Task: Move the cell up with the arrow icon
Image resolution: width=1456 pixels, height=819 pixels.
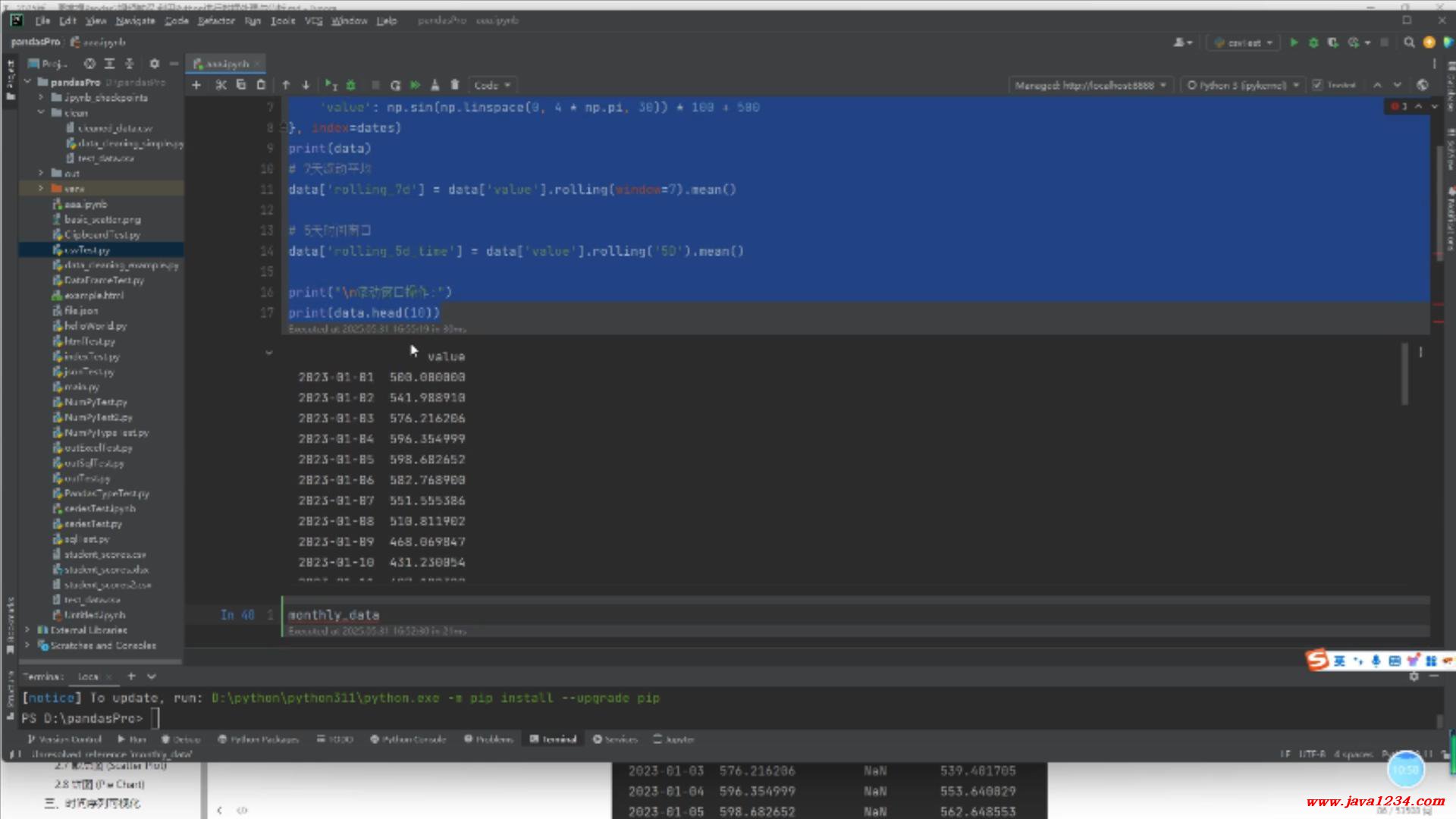Action: point(286,85)
